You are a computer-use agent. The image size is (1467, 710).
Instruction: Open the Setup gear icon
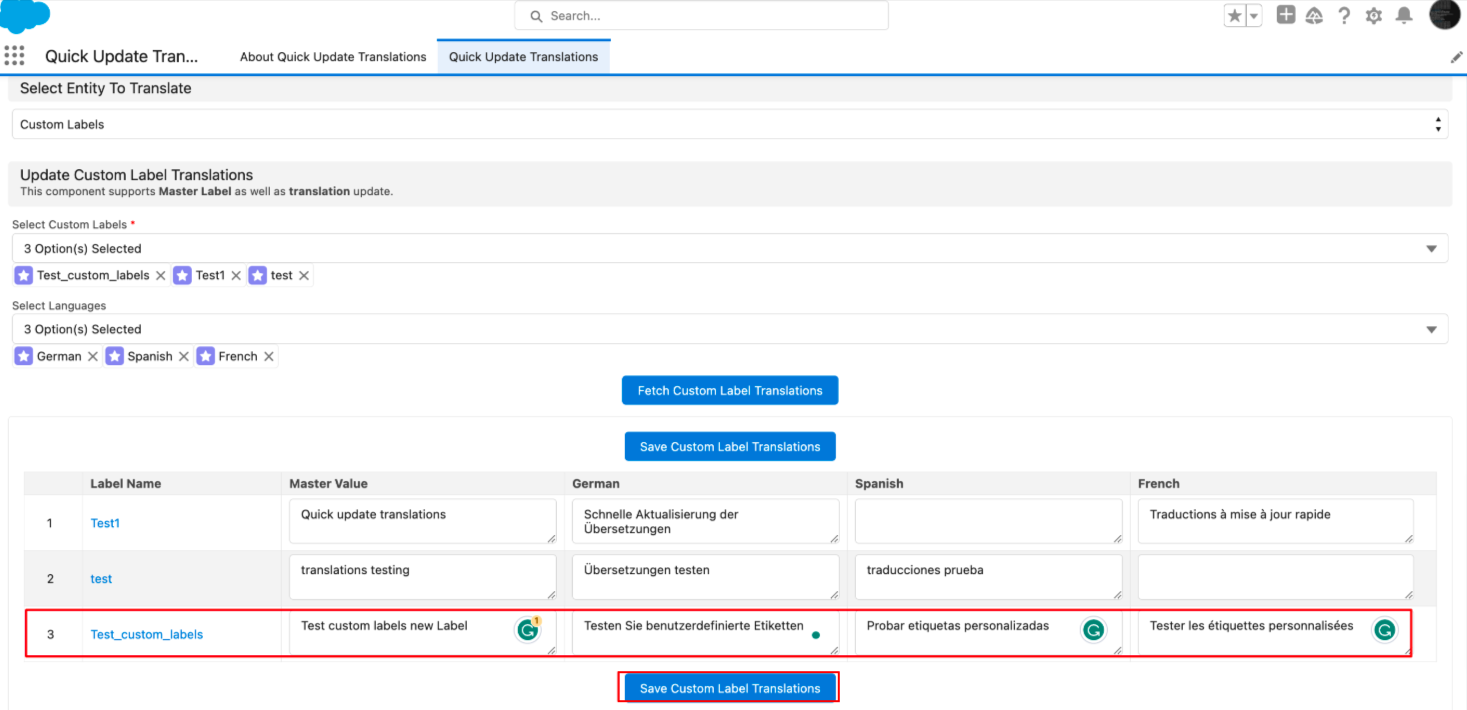click(1374, 16)
